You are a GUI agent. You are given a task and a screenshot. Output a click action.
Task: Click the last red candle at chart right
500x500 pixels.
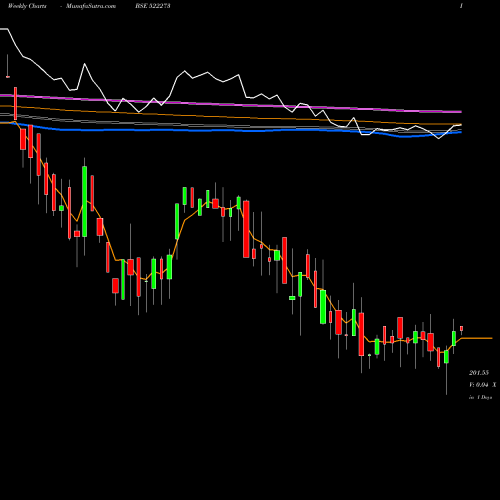(462, 329)
